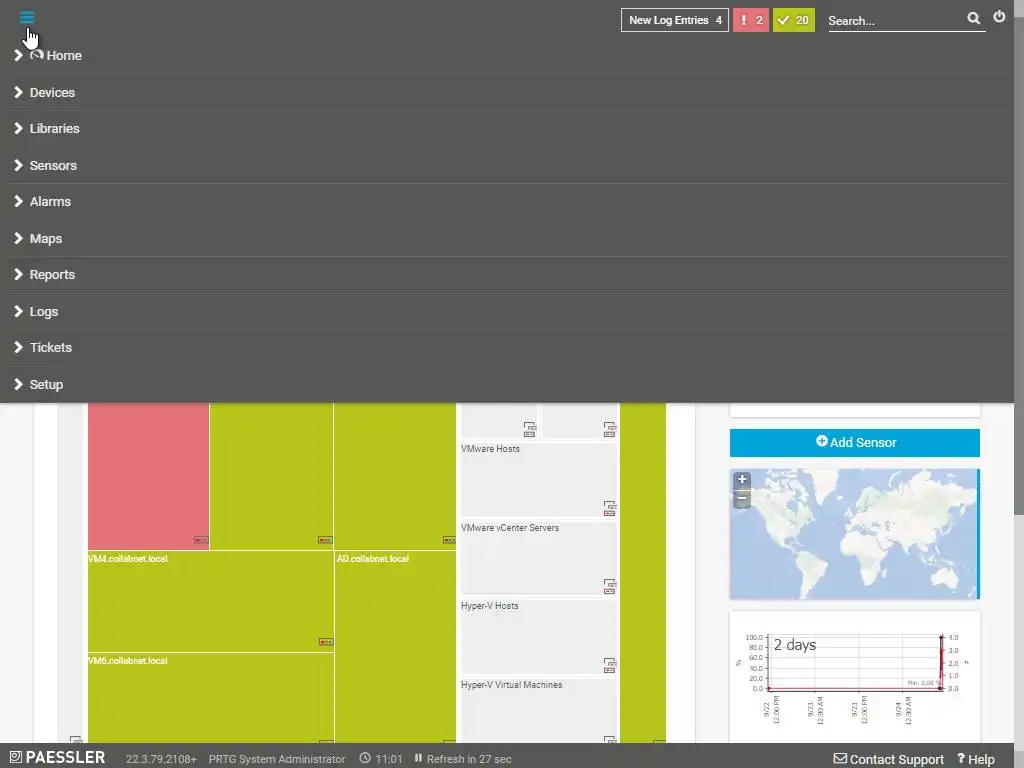
Task: Open the Home menu item
Action: pyautogui.click(x=63, y=56)
